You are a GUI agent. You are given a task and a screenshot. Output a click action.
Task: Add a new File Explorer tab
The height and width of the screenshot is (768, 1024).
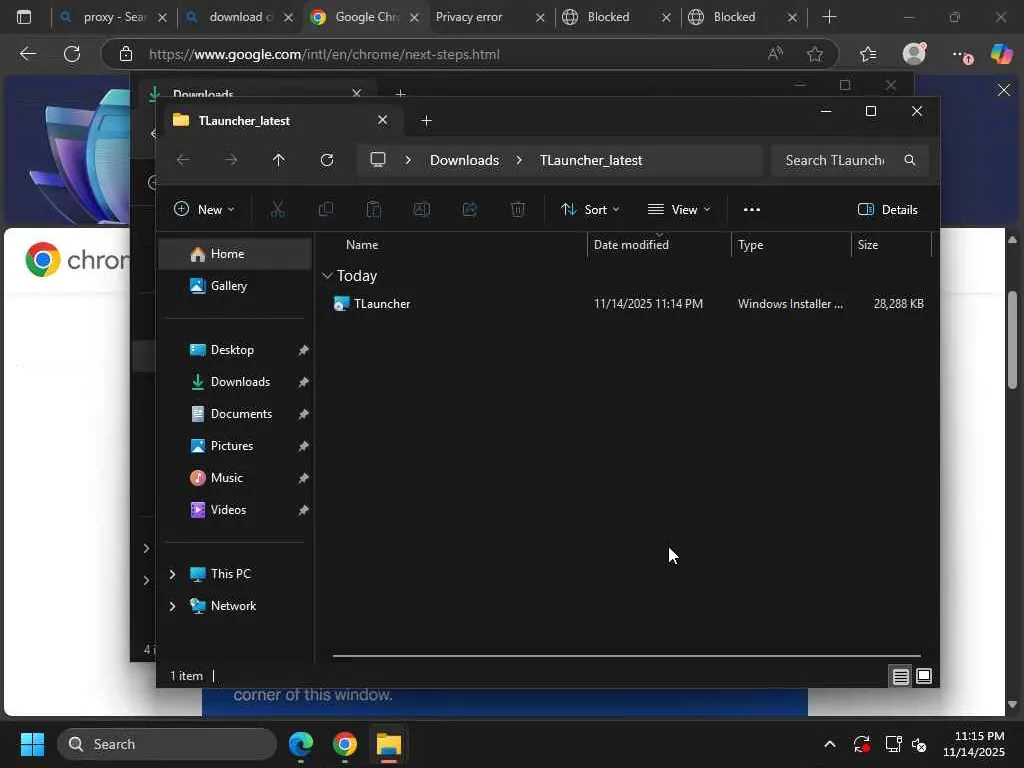coord(426,121)
